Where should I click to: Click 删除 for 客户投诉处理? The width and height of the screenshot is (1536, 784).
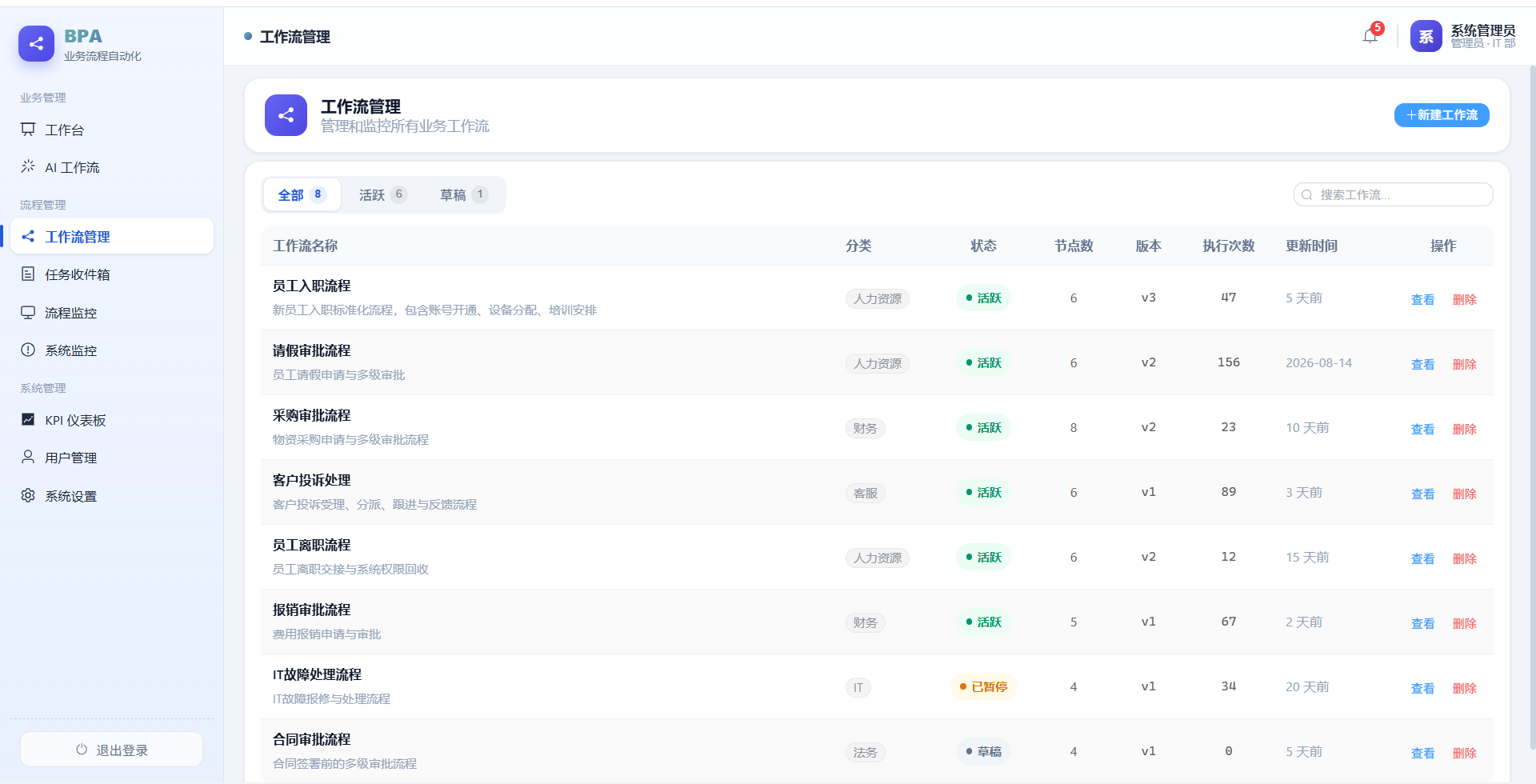pos(1465,494)
